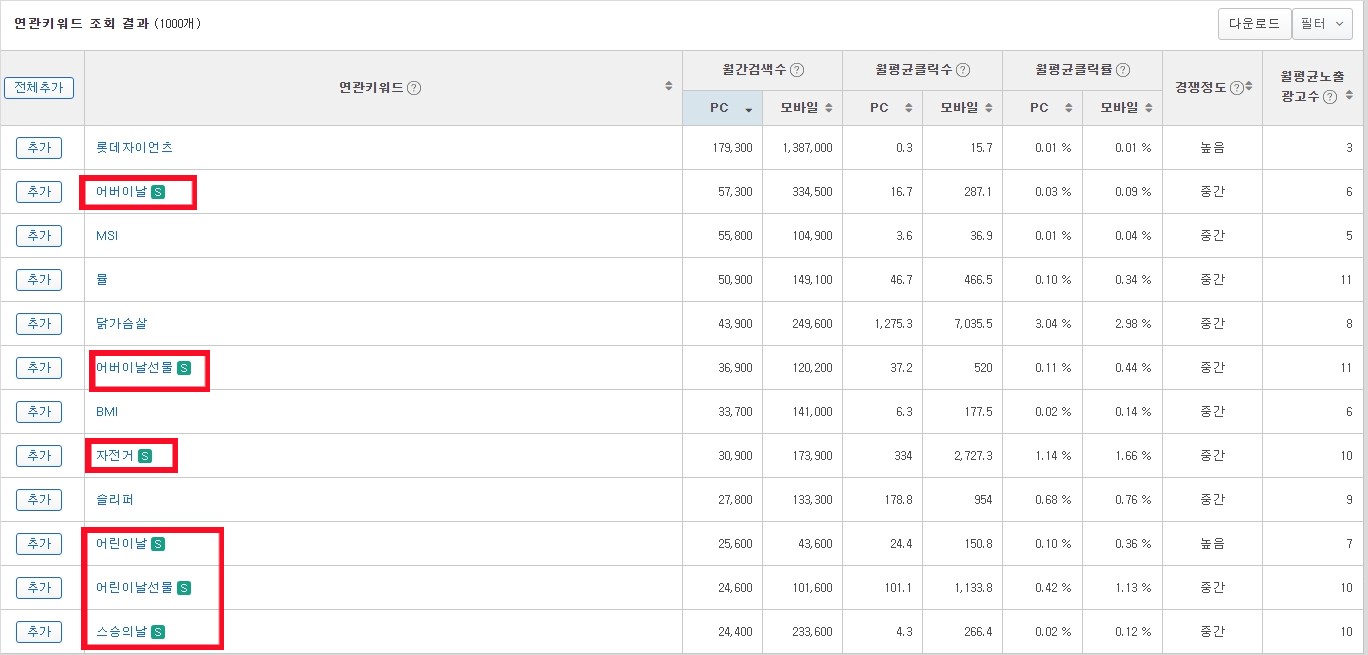The width and height of the screenshot is (1368, 655).
Task: Click 추가 button next to 닭가슴살
Action: [x=38, y=323]
